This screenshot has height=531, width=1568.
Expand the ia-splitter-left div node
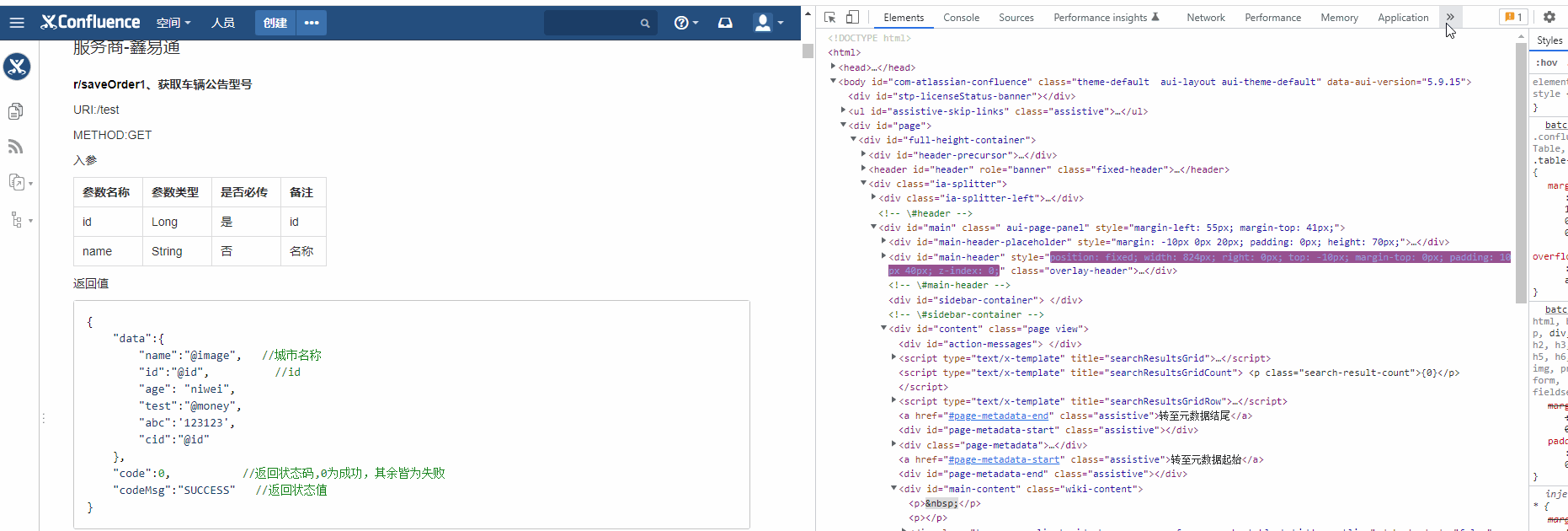pyautogui.click(x=873, y=198)
